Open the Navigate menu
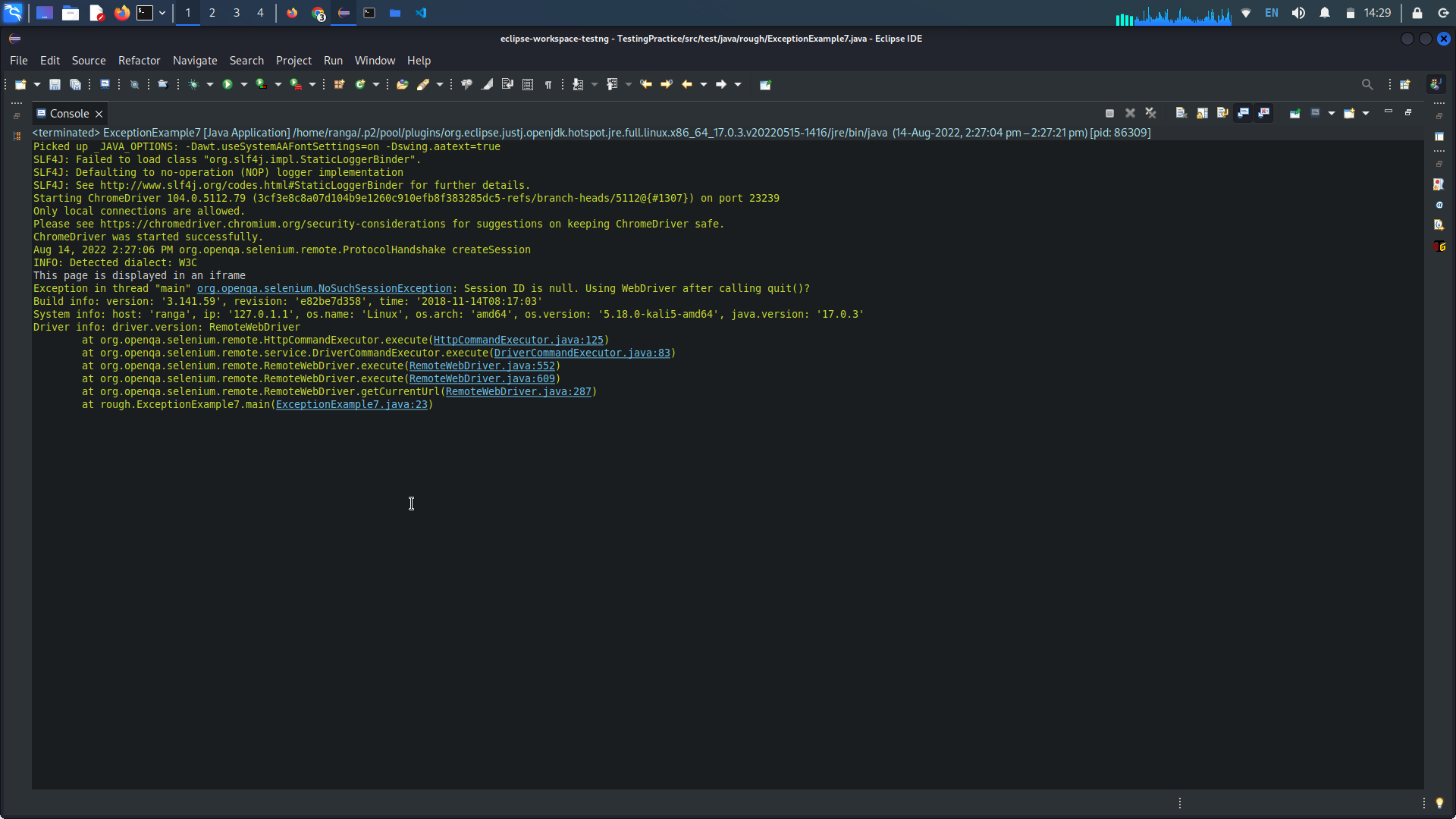The width and height of the screenshot is (1456, 819). click(x=195, y=61)
